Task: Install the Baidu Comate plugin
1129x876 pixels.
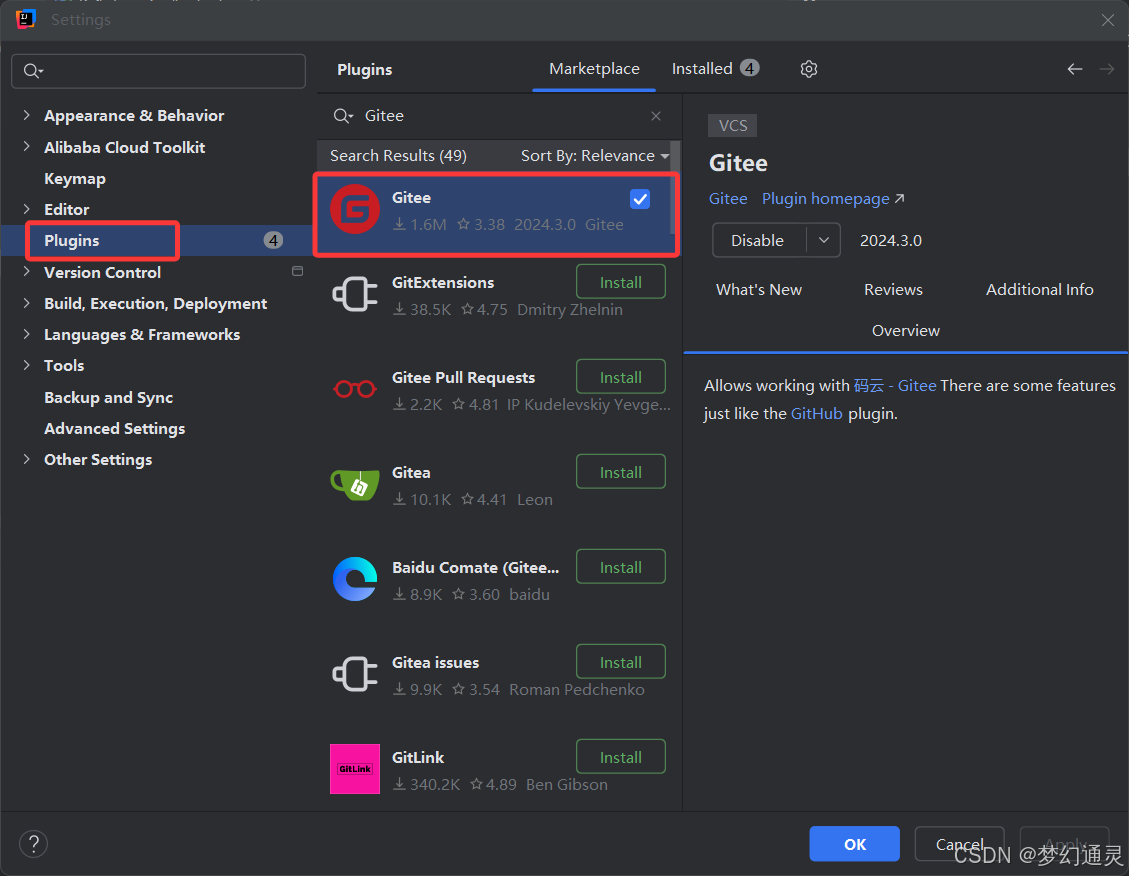Action: point(621,567)
